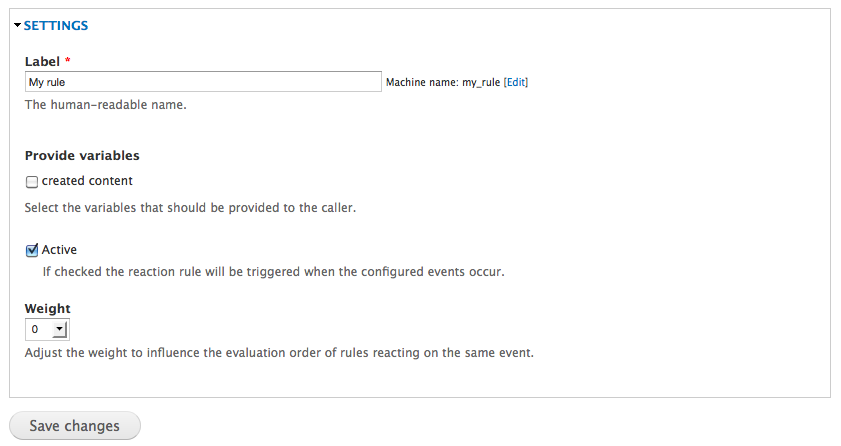This screenshot has height=446, width=841.
Task: Click the Weight dropdown arrow button
Action: tap(59, 329)
